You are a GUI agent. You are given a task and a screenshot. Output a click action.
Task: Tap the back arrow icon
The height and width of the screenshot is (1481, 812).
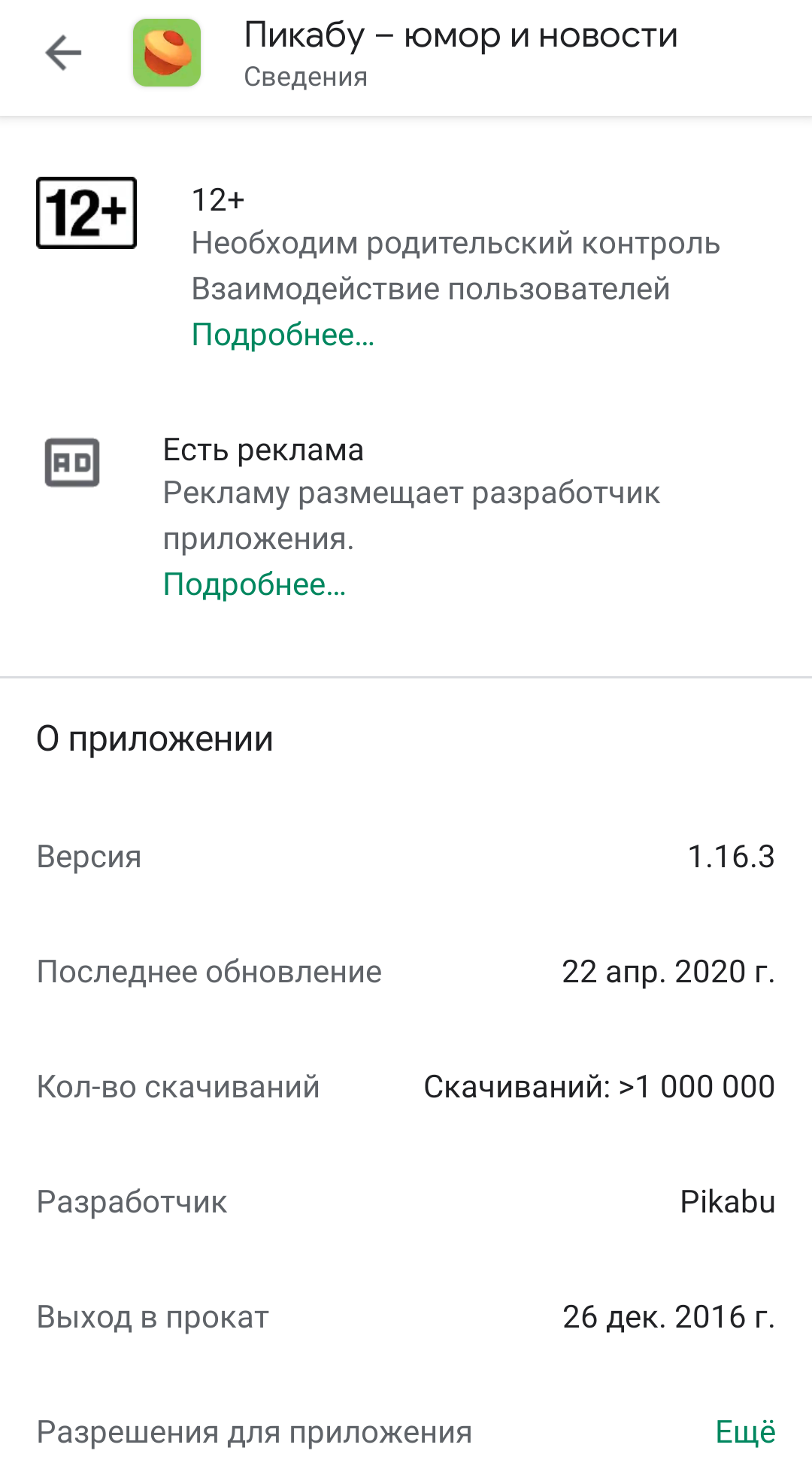(x=63, y=53)
